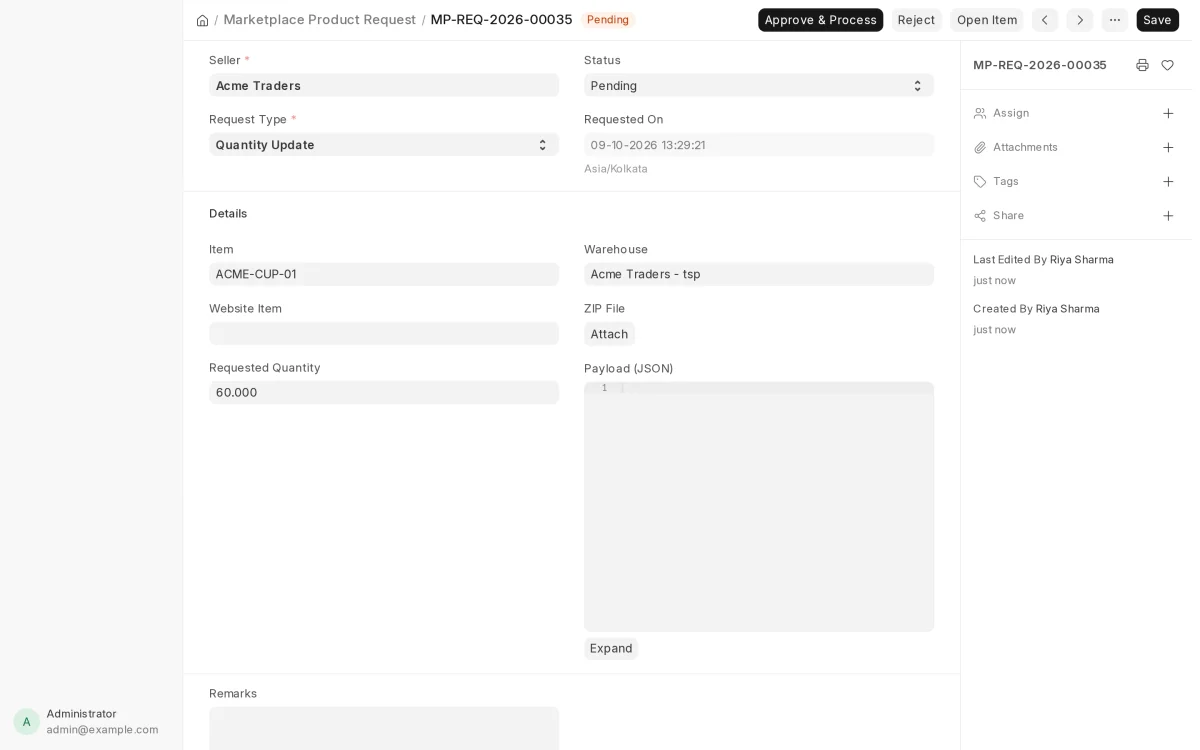Image resolution: width=1200 pixels, height=750 pixels.
Task: Click the Asia/Kolkata timezone text
Action: tap(616, 169)
